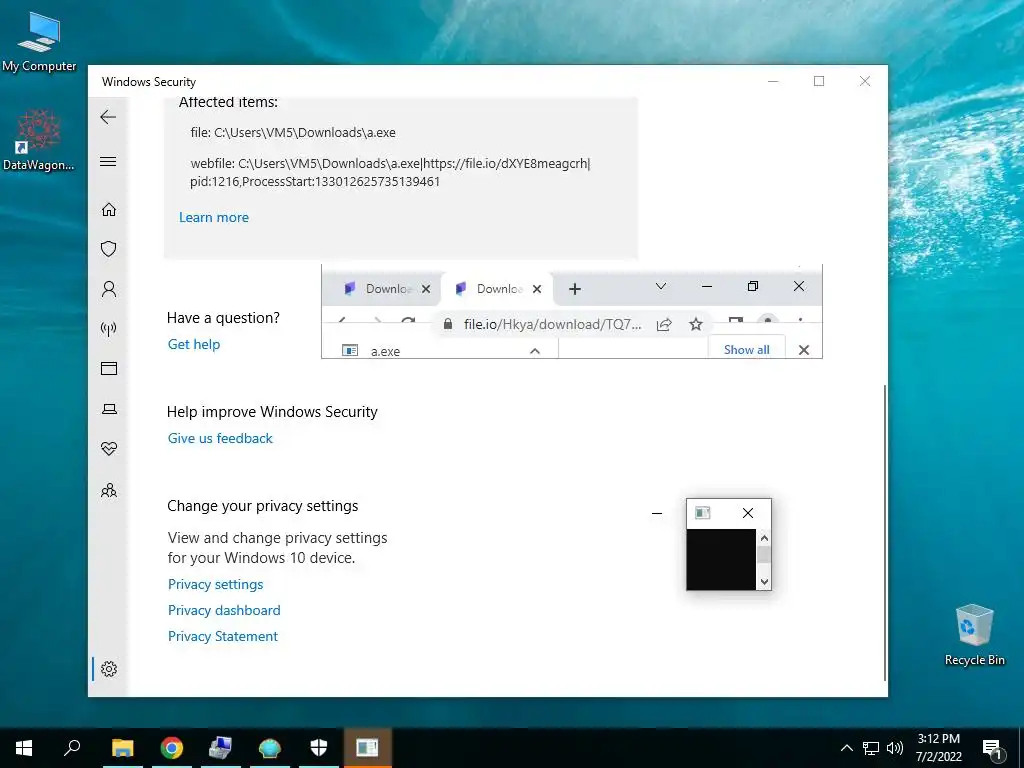Select the DataWagon desktop shortcut
This screenshot has width=1024, height=768.
pos(39,140)
